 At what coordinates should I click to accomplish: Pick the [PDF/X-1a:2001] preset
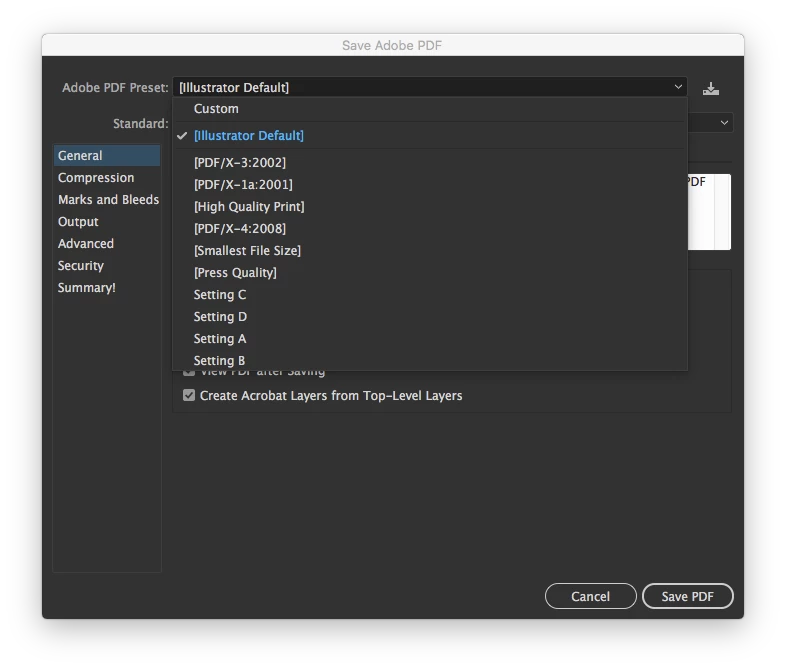430,185
